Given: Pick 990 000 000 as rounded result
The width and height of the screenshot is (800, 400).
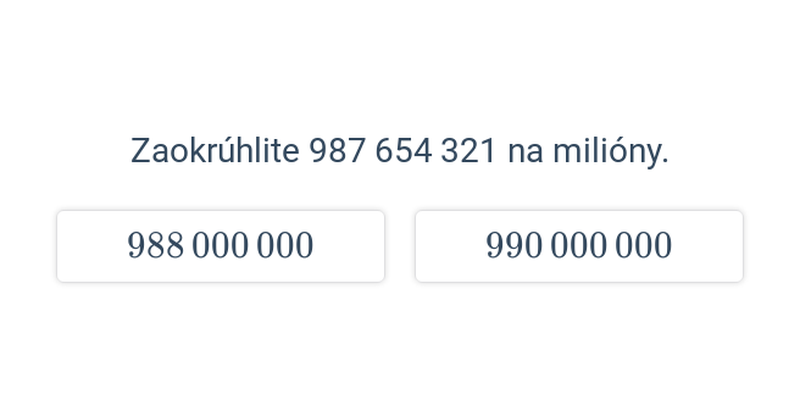Looking at the screenshot, I should click(579, 246).
